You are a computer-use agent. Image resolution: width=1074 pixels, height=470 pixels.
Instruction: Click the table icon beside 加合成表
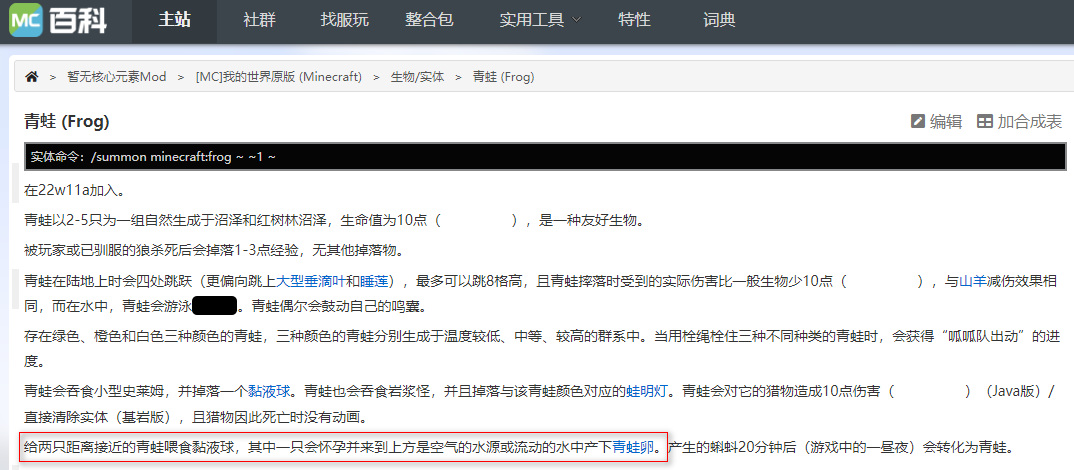pyautogui.click(x=984, y=121)
